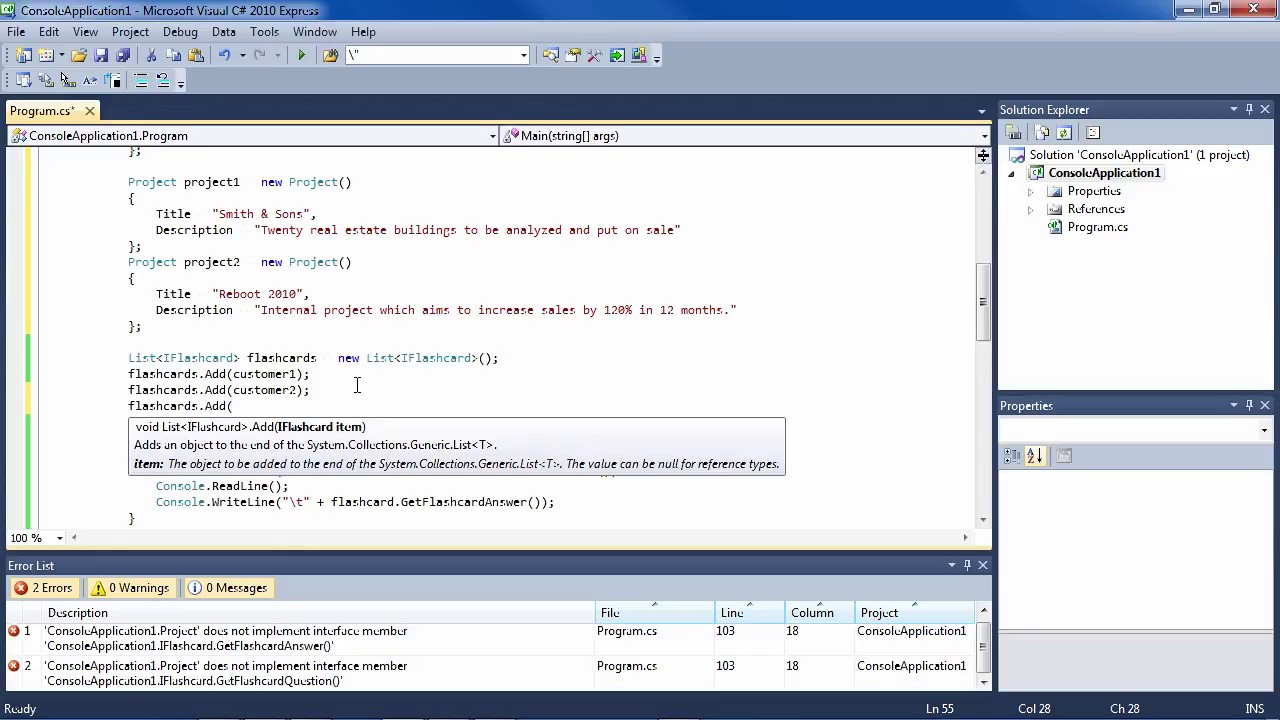
Task: Toggle auto-hide pin on Properties panel
Action: (1249, 406)
